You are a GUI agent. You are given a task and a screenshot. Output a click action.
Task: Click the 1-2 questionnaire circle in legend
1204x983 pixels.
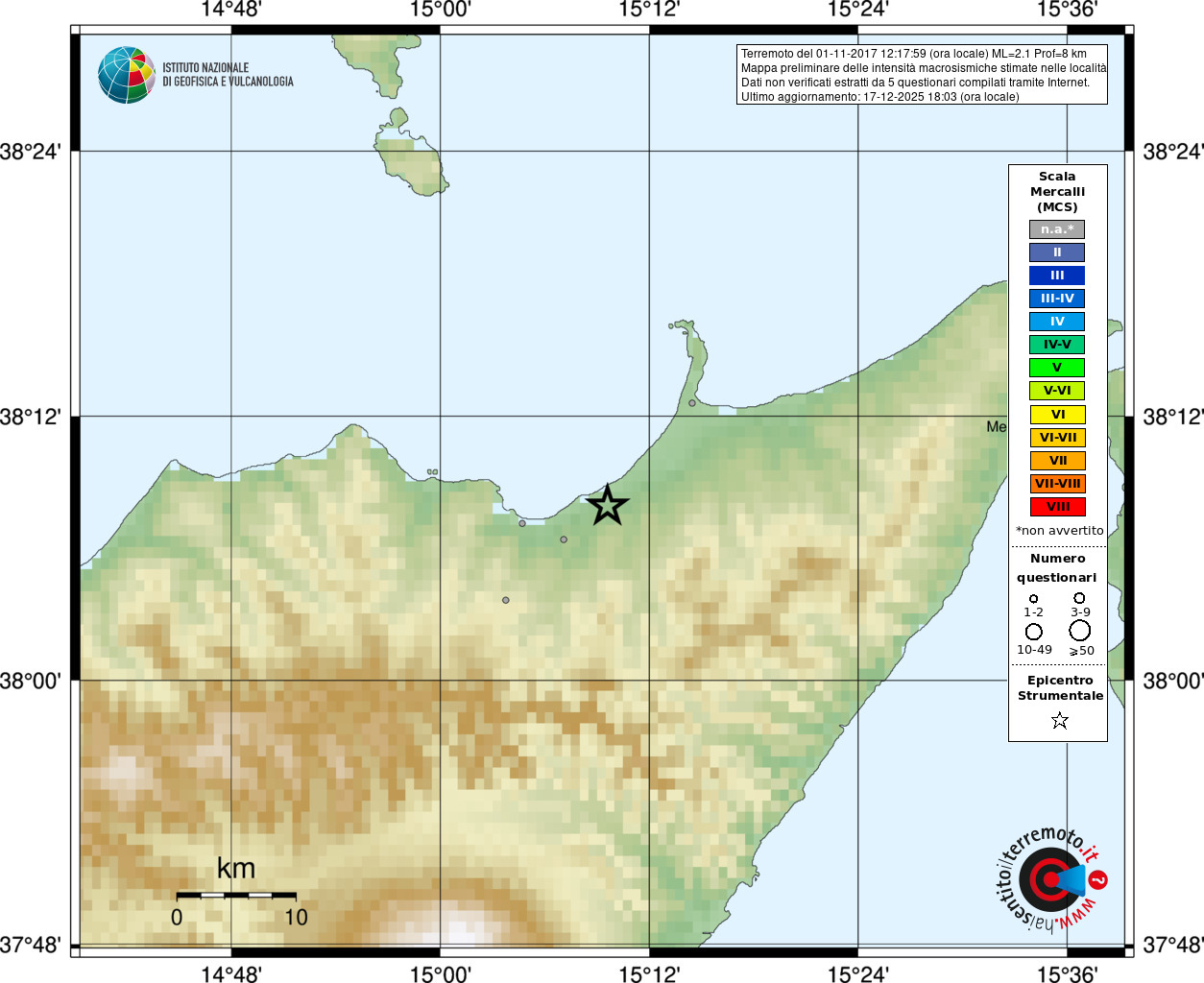point(1033,598)
